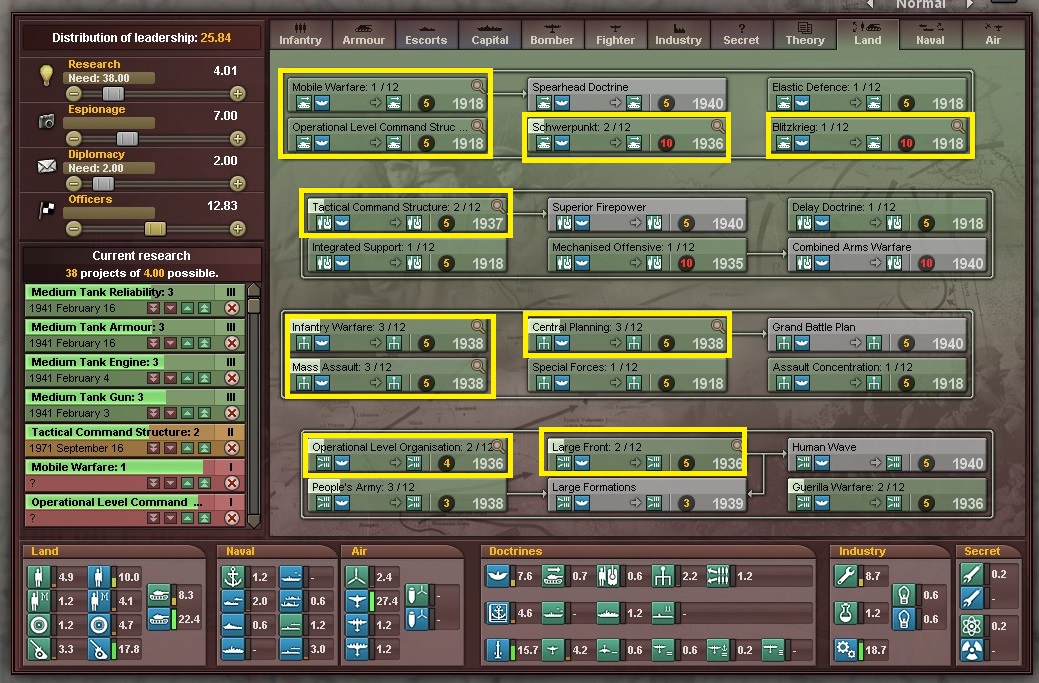Cancel Tactical Command Structure research in queue
Screen dimensions: 1039x683
(x=231, y=448)
